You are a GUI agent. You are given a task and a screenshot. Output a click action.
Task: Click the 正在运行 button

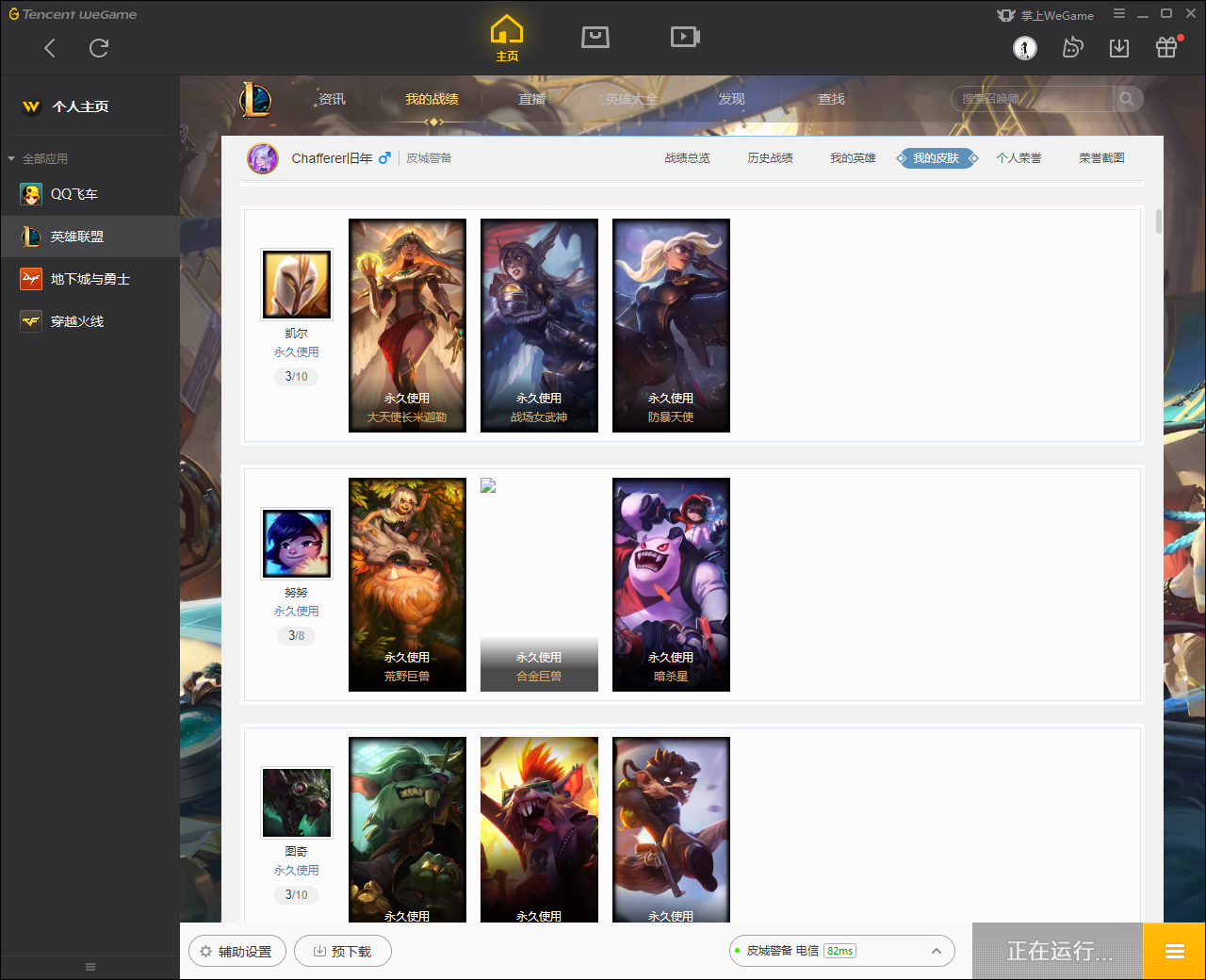(1058, 951)
